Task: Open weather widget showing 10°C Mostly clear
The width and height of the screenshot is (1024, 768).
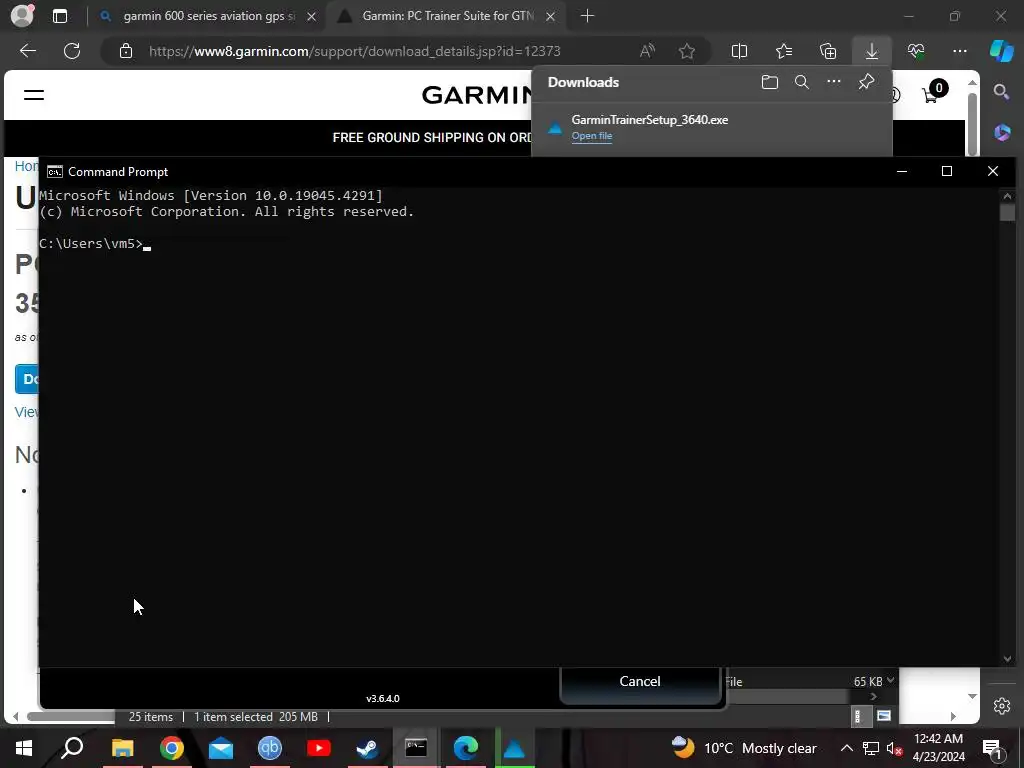Action: 744,748
